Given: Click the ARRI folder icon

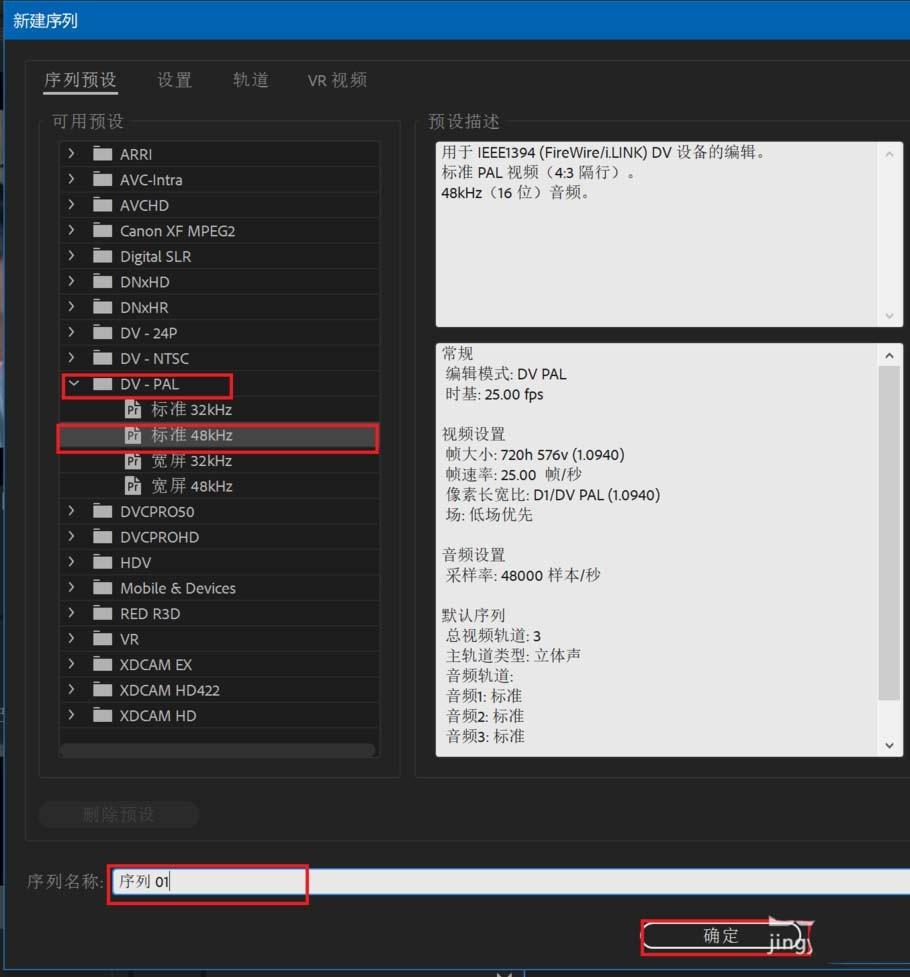Looking at the screenshot, I should [103, 154].
